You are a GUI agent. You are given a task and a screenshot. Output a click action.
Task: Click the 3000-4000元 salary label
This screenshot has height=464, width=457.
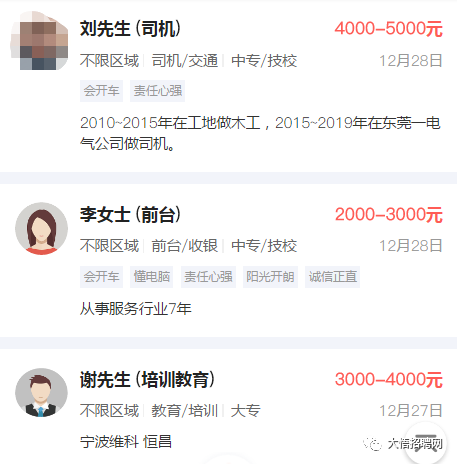pos(389,379)
